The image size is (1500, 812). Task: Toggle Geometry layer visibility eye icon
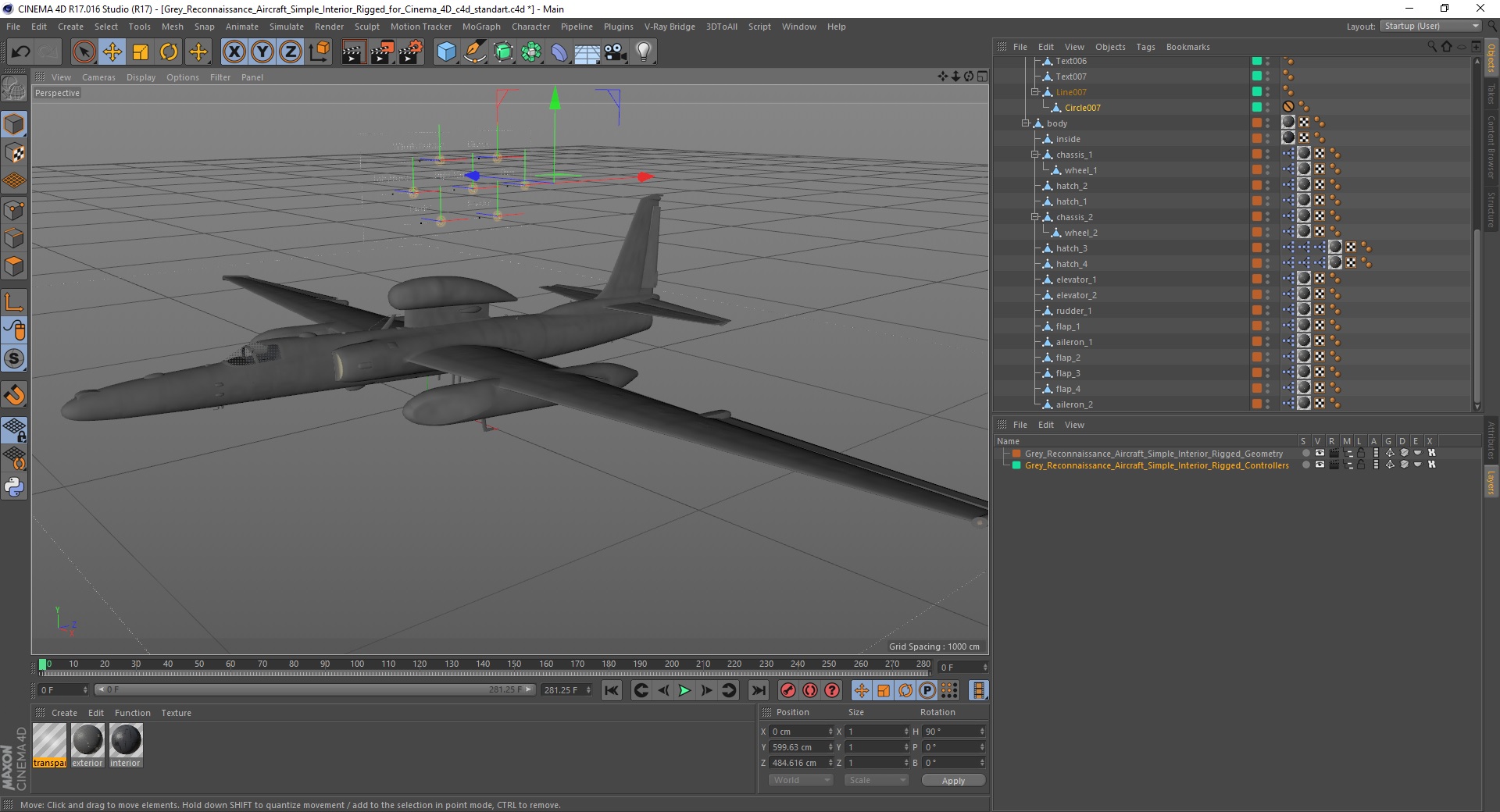[x=1320, y=453]
